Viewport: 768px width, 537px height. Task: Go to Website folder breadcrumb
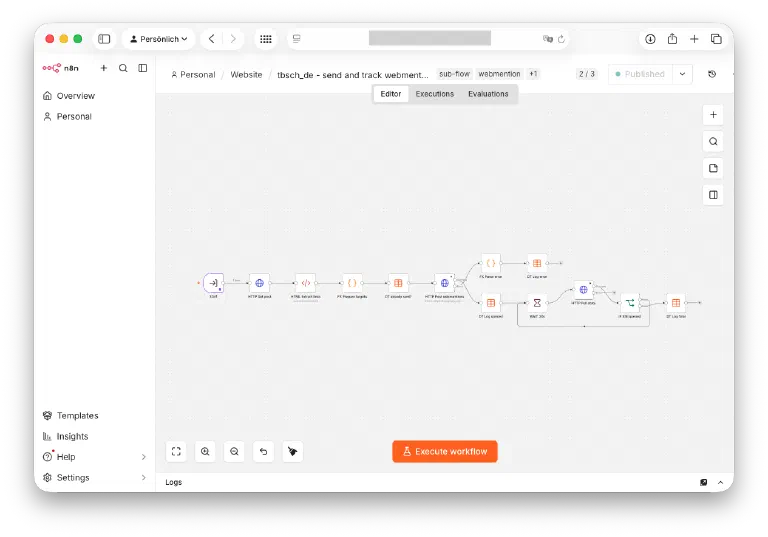(246, 74)
